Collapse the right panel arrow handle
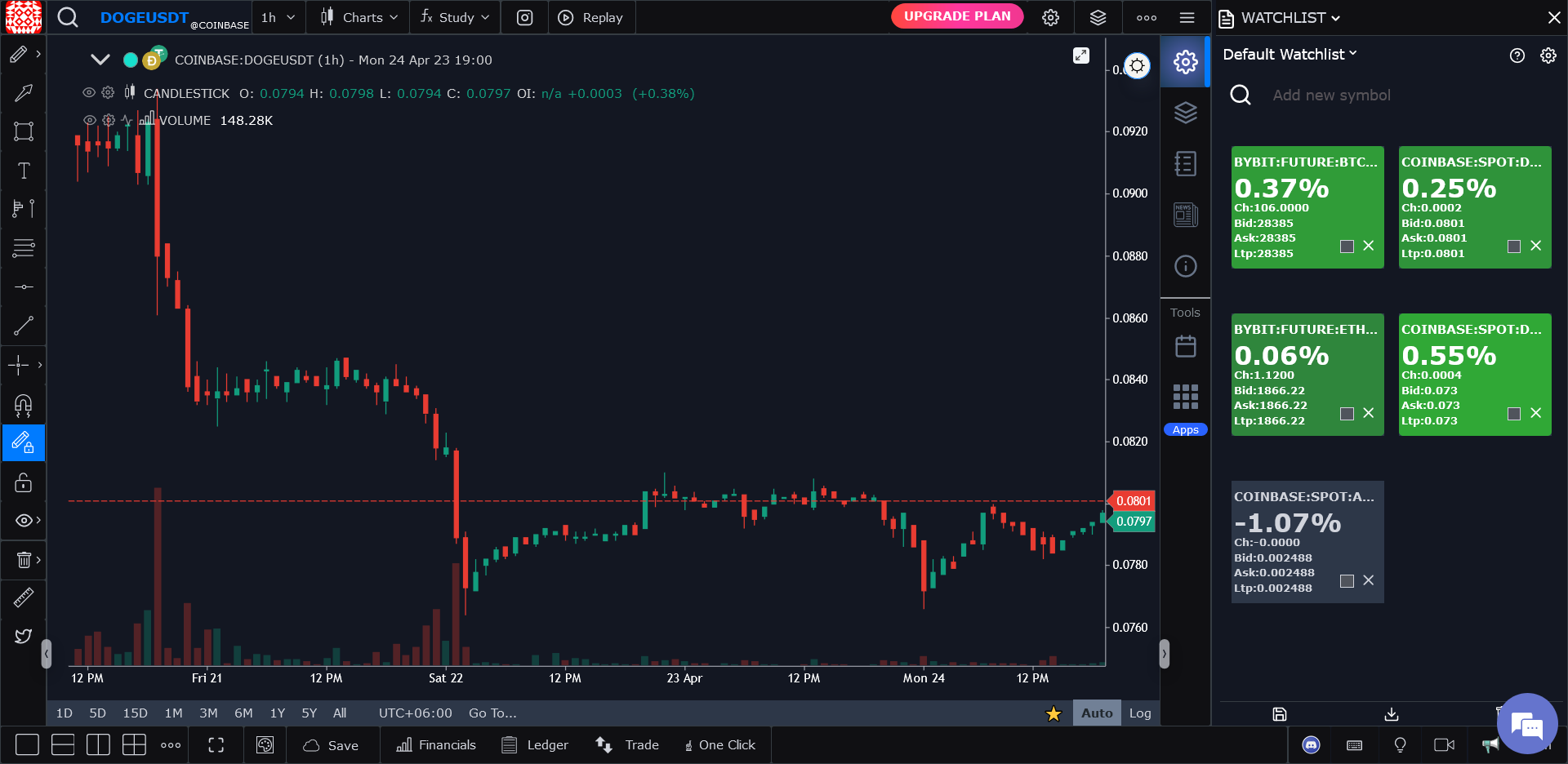Screen dimensions: 1568x764 click(x=1165, y=654)
